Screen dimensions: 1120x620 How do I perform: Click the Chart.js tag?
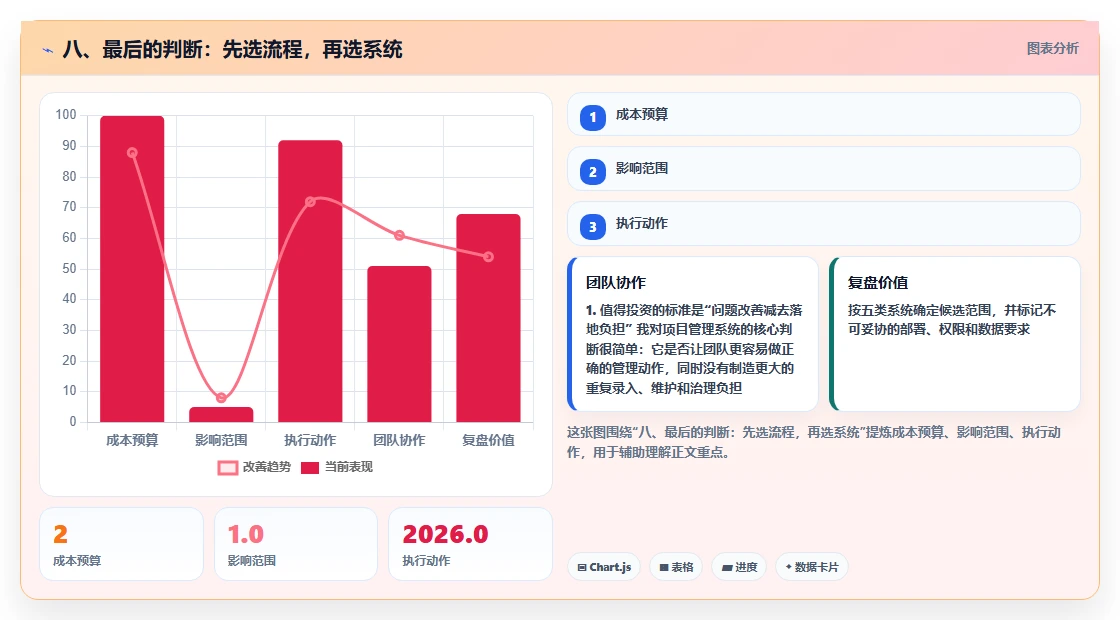click(604, 567)
